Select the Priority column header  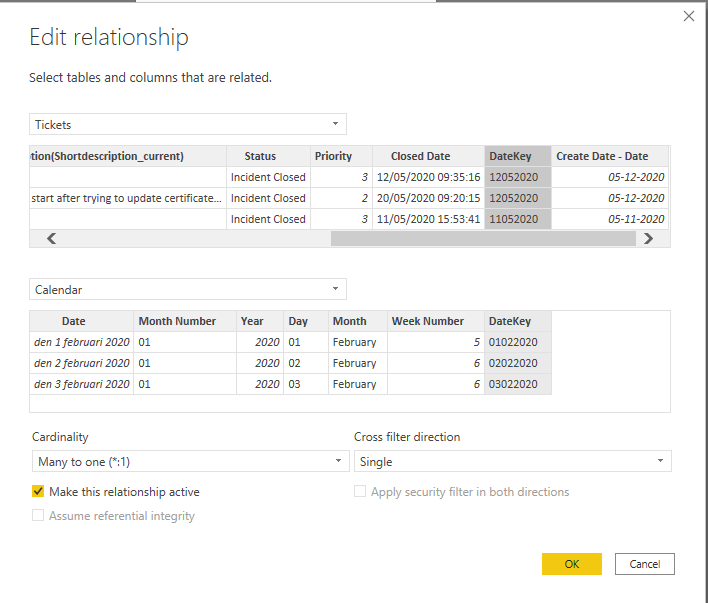341,156
